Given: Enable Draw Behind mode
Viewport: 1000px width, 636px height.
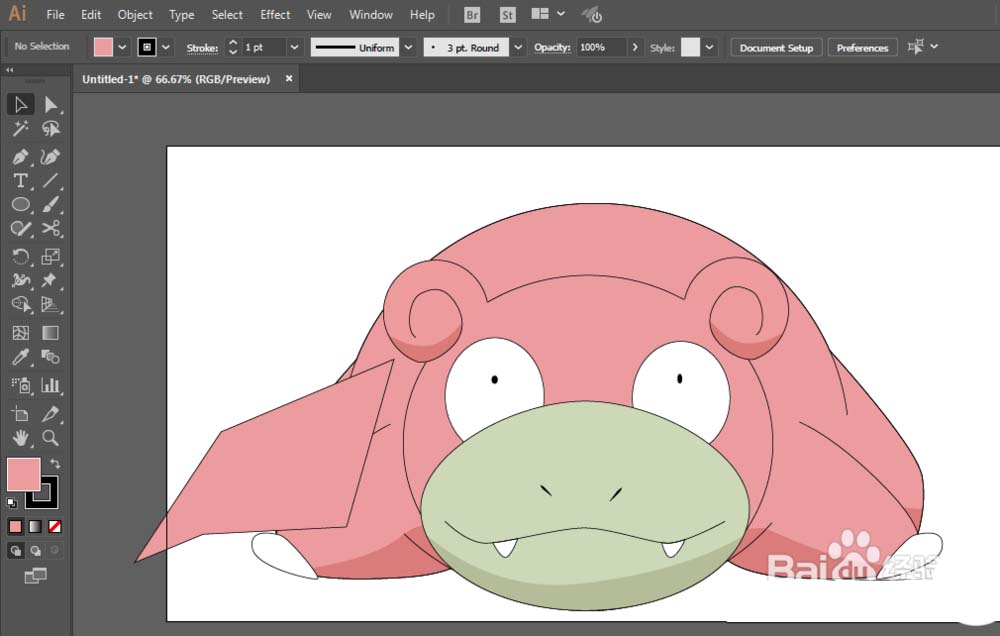Looking at the screenshot, I should [35, 551].
